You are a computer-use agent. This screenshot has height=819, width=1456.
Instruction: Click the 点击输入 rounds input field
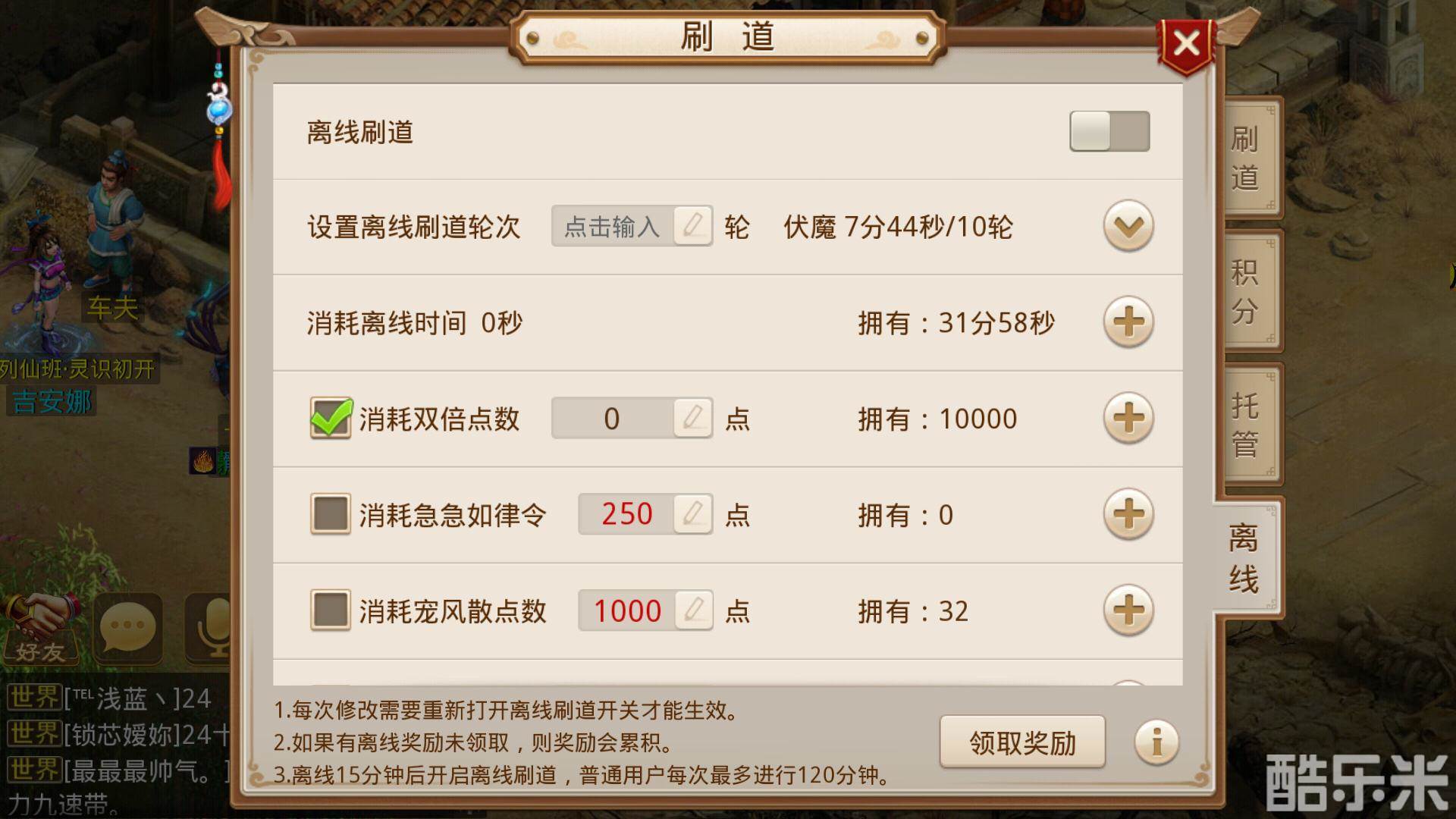(632, 226)
